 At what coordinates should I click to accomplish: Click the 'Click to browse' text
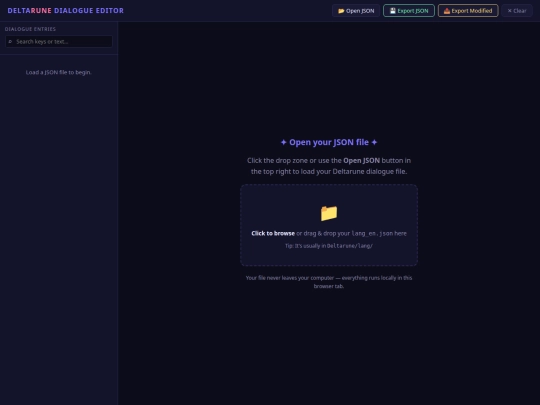[273, 233]
